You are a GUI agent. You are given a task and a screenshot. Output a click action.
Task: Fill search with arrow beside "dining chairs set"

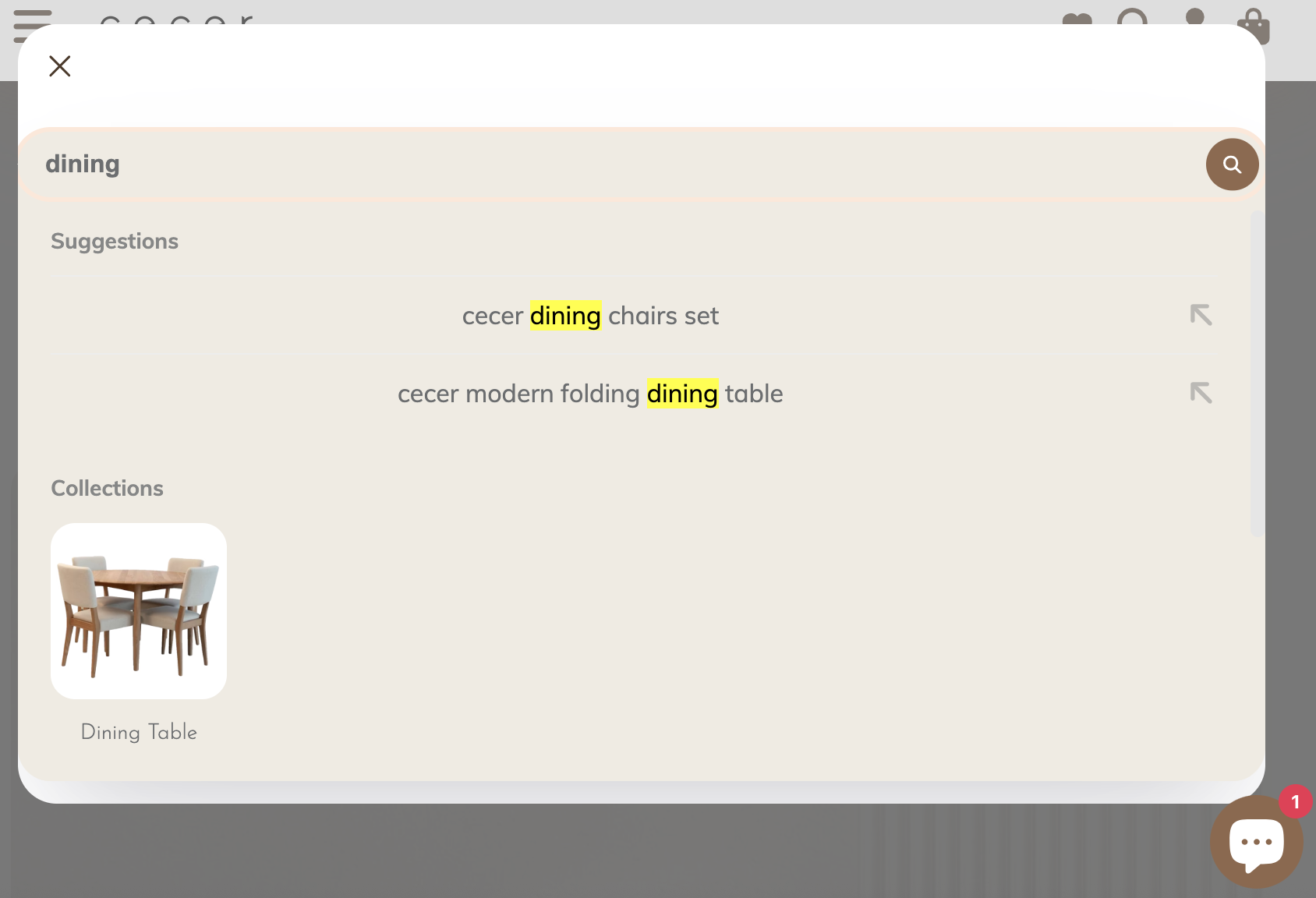coord(1201,315)
